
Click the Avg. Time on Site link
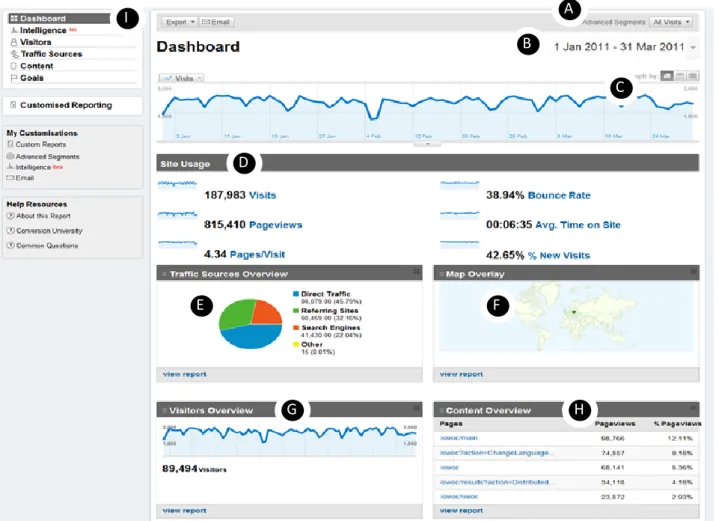point(578,225)
